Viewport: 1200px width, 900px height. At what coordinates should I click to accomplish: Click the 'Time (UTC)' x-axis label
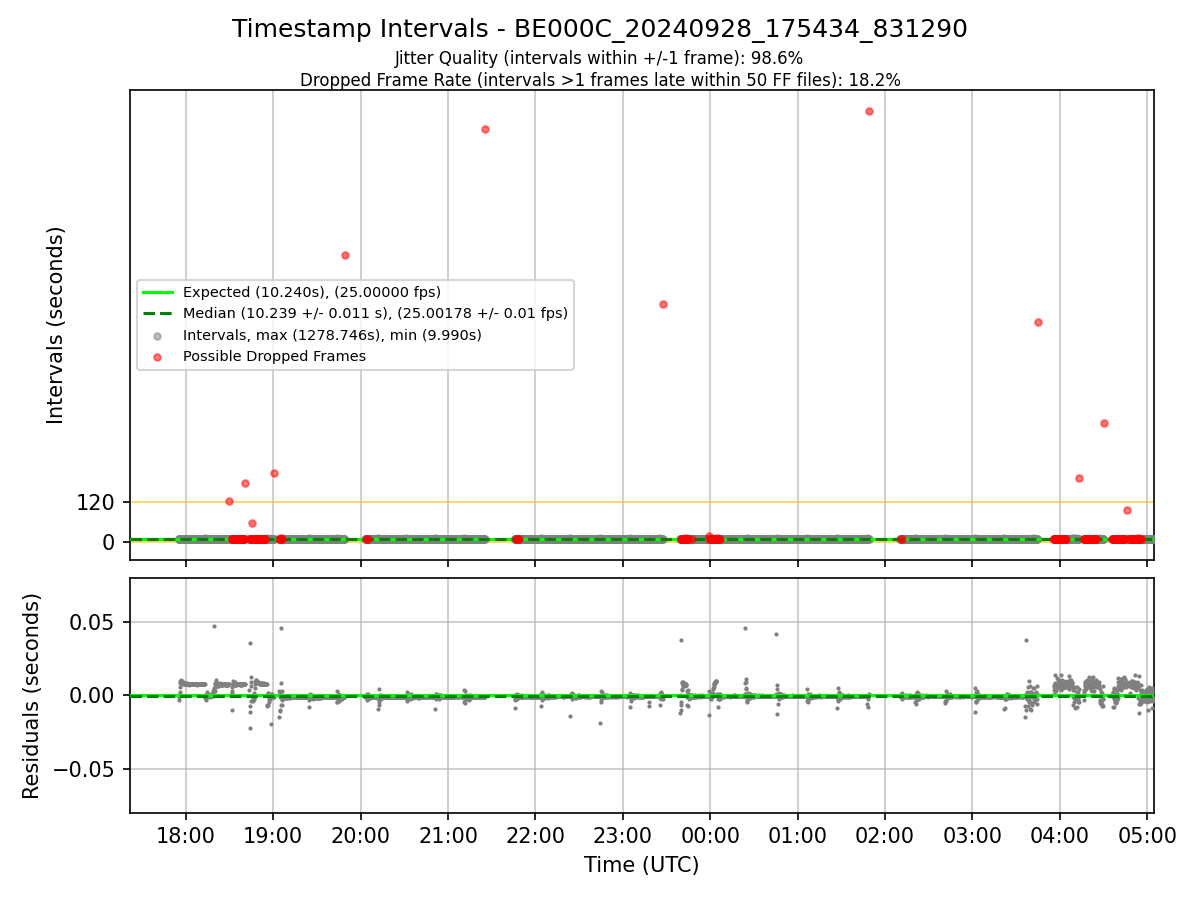click(x=642, y=865)
